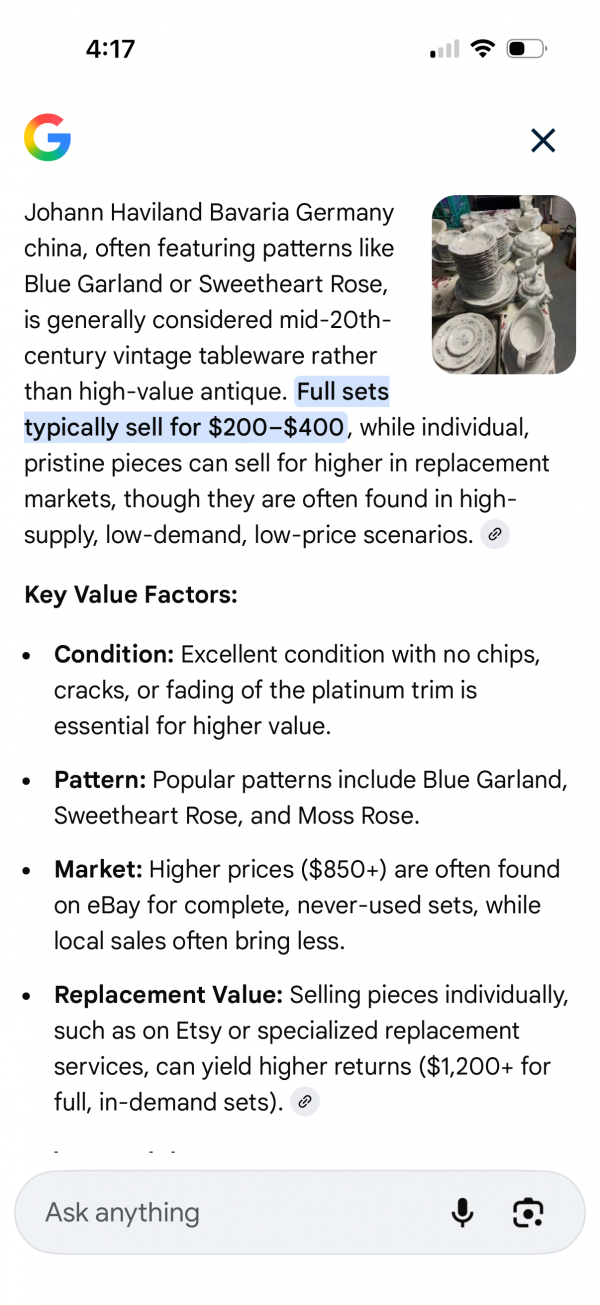Tap the cellular signal bars
Screen dimensions: 600x1305
[x=443, y=49]
